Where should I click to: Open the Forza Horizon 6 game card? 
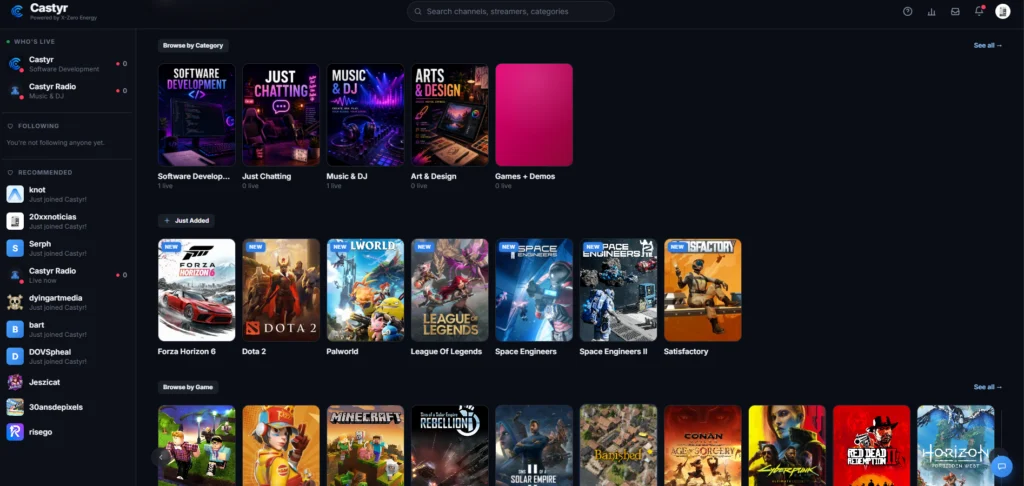click(x=197, y=290)
